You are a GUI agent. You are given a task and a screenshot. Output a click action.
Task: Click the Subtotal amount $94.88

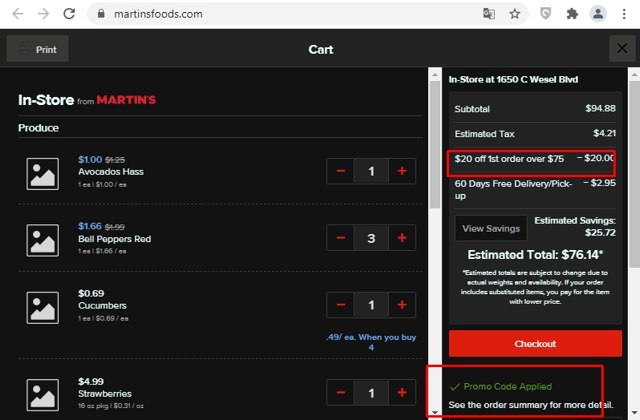point(600,108)
